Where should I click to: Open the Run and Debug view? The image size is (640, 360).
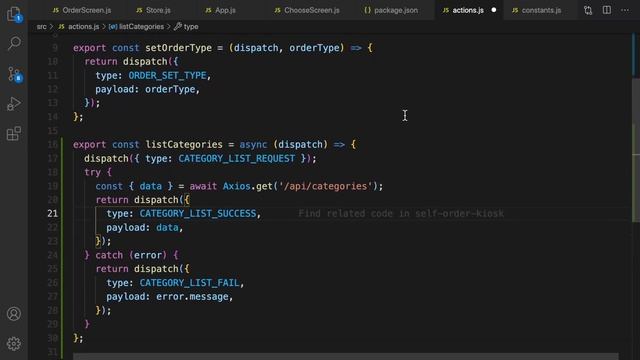point(14,104)
